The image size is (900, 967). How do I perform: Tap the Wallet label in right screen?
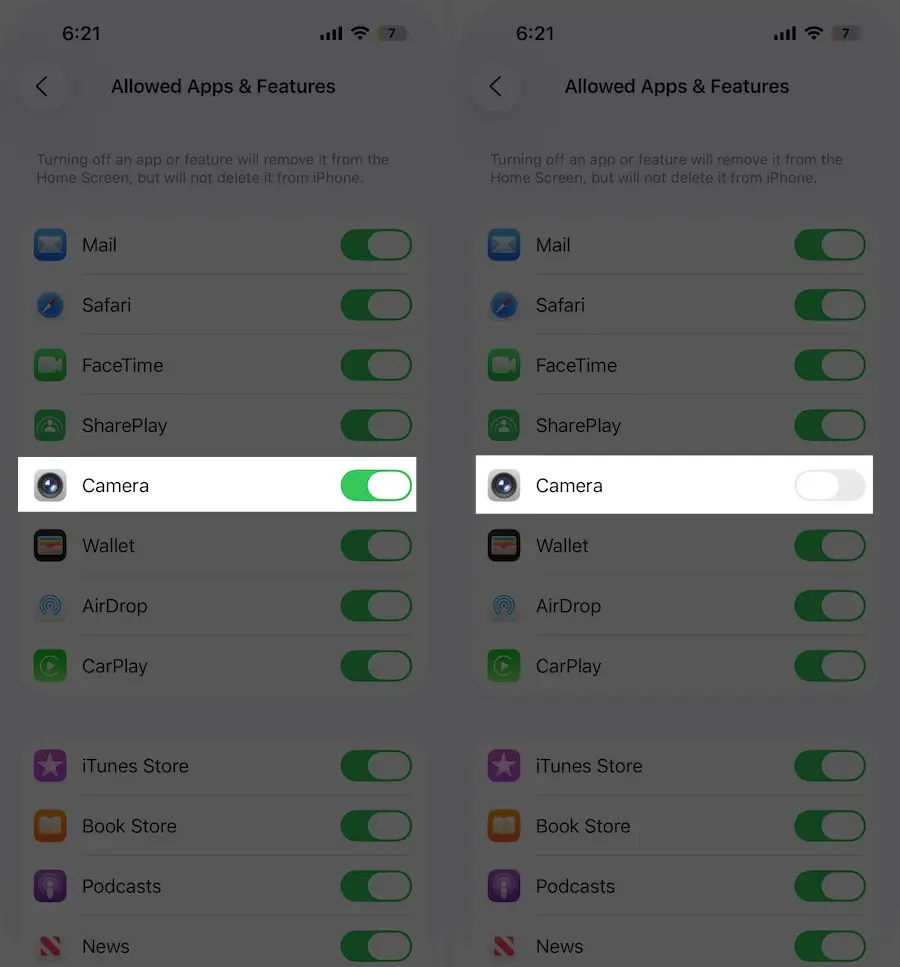[562, 546]
